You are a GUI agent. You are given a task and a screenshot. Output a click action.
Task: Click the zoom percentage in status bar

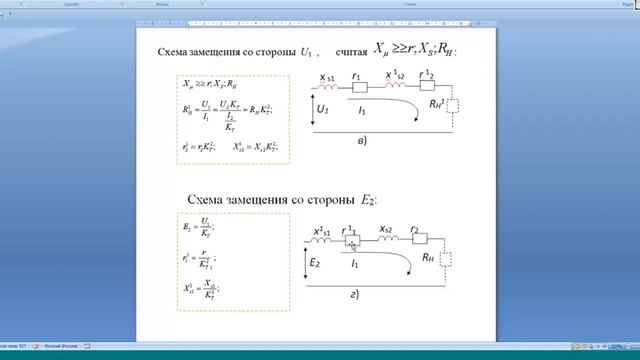pos(616,347)
